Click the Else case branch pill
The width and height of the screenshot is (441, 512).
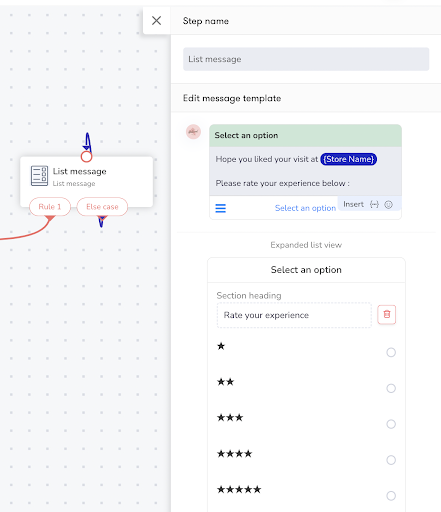click(x=102, y=207)
